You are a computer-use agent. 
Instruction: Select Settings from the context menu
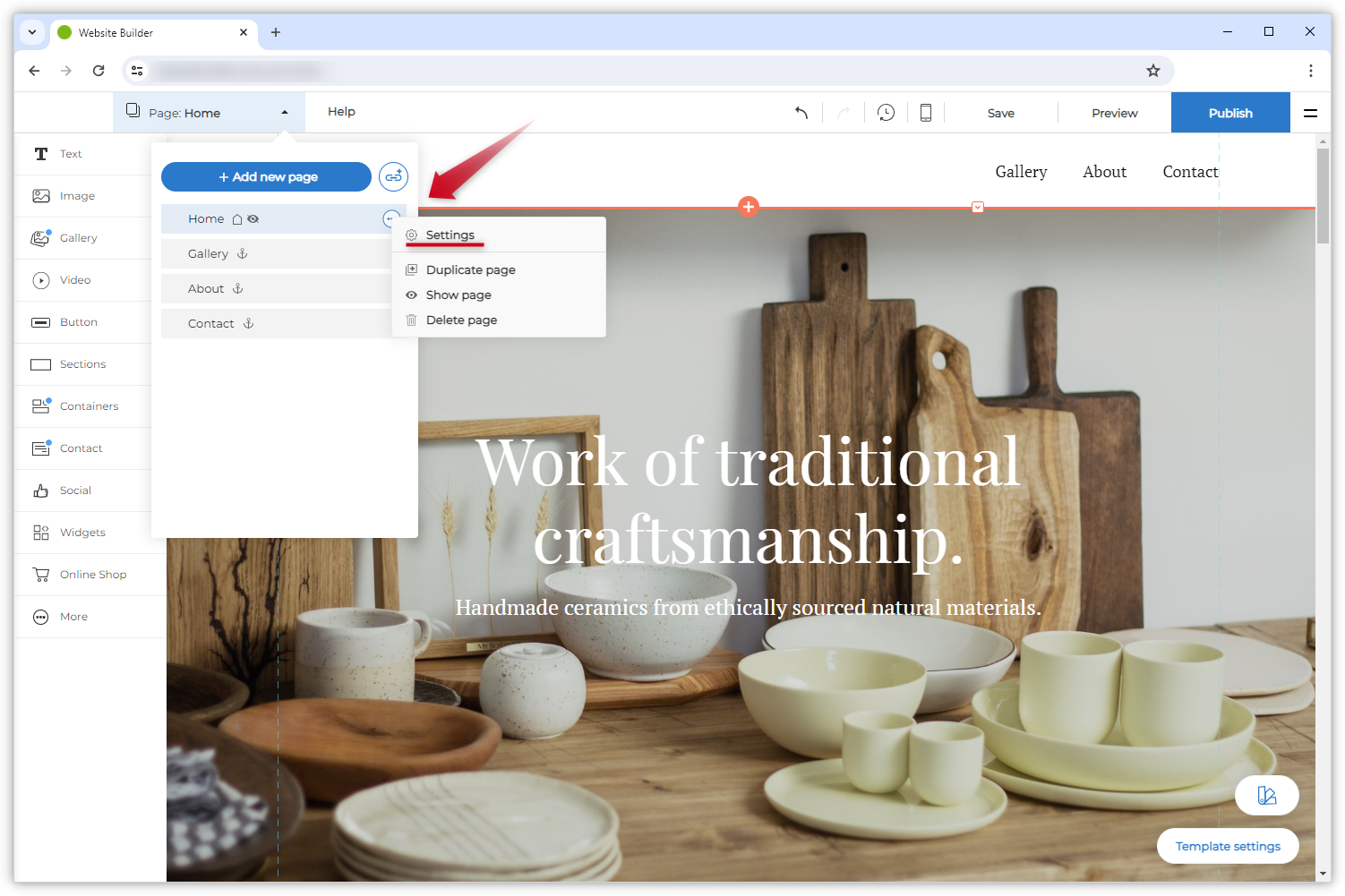tap(450, 235)
